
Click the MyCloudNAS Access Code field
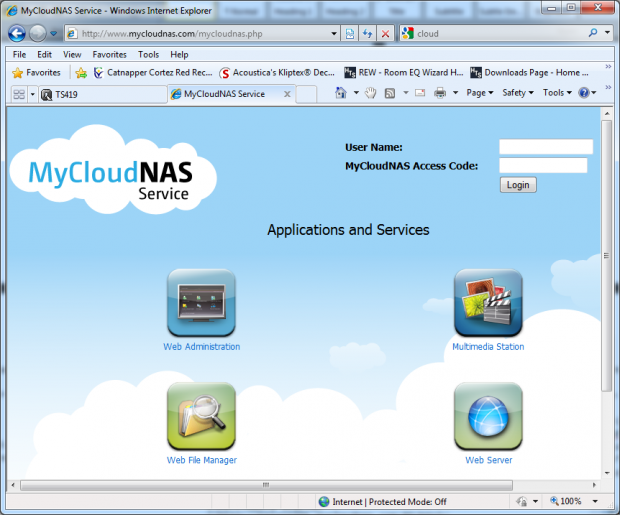(543, 165)
